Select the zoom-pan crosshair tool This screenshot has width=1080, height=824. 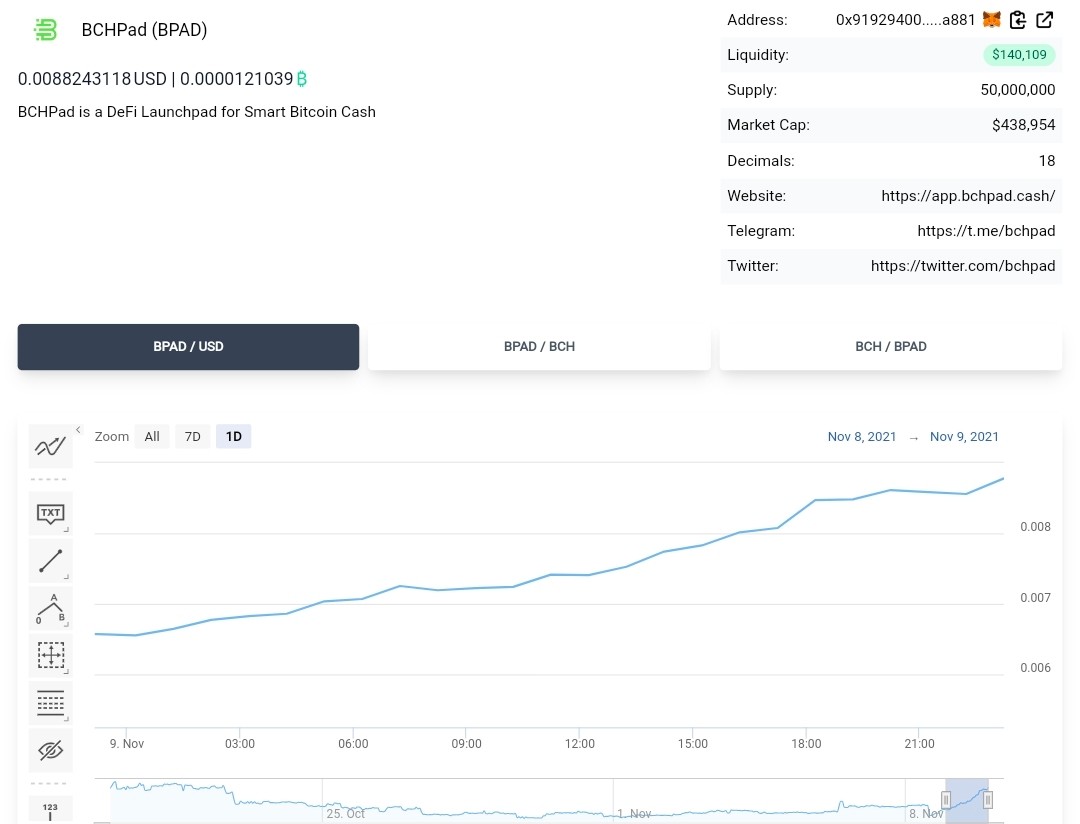pyautogui.click(x=50, y=655)
